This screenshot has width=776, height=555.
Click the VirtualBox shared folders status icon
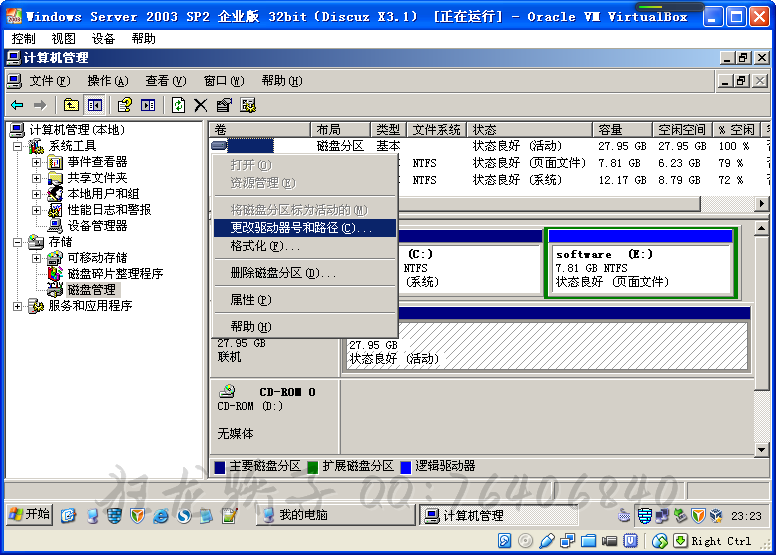(588, 541)
